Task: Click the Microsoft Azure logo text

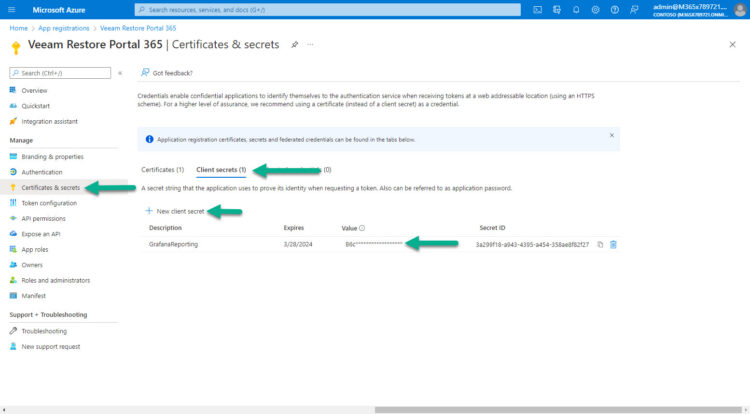Action: pos(59,10)
